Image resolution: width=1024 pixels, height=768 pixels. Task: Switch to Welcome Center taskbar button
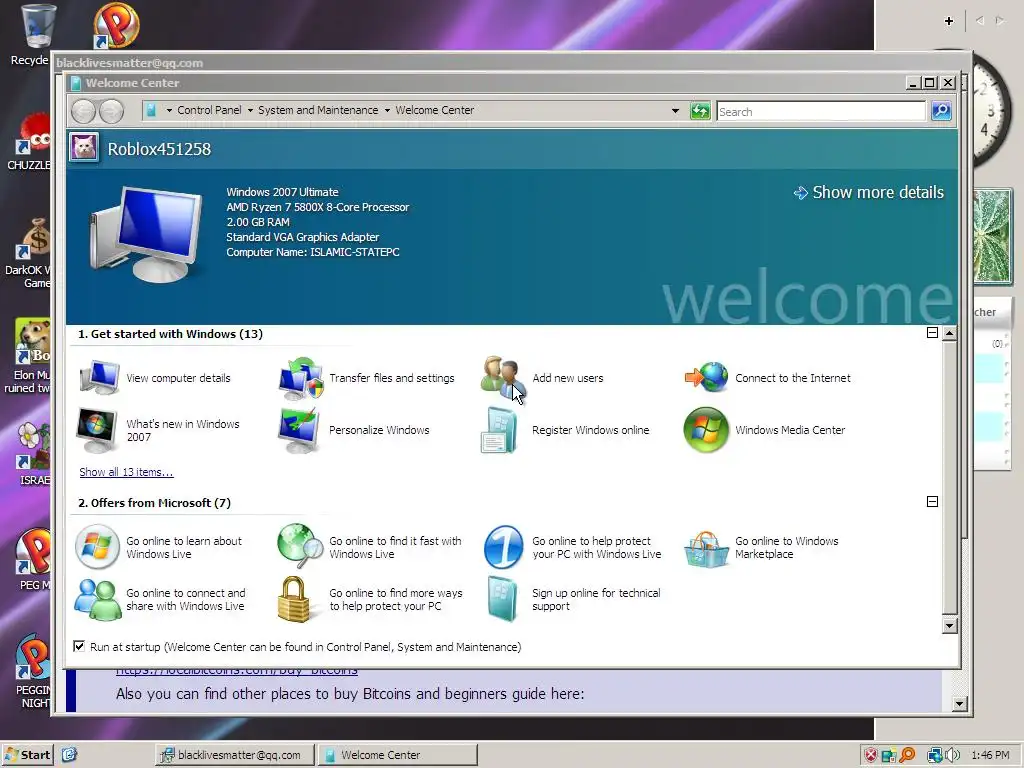[398, 755]
